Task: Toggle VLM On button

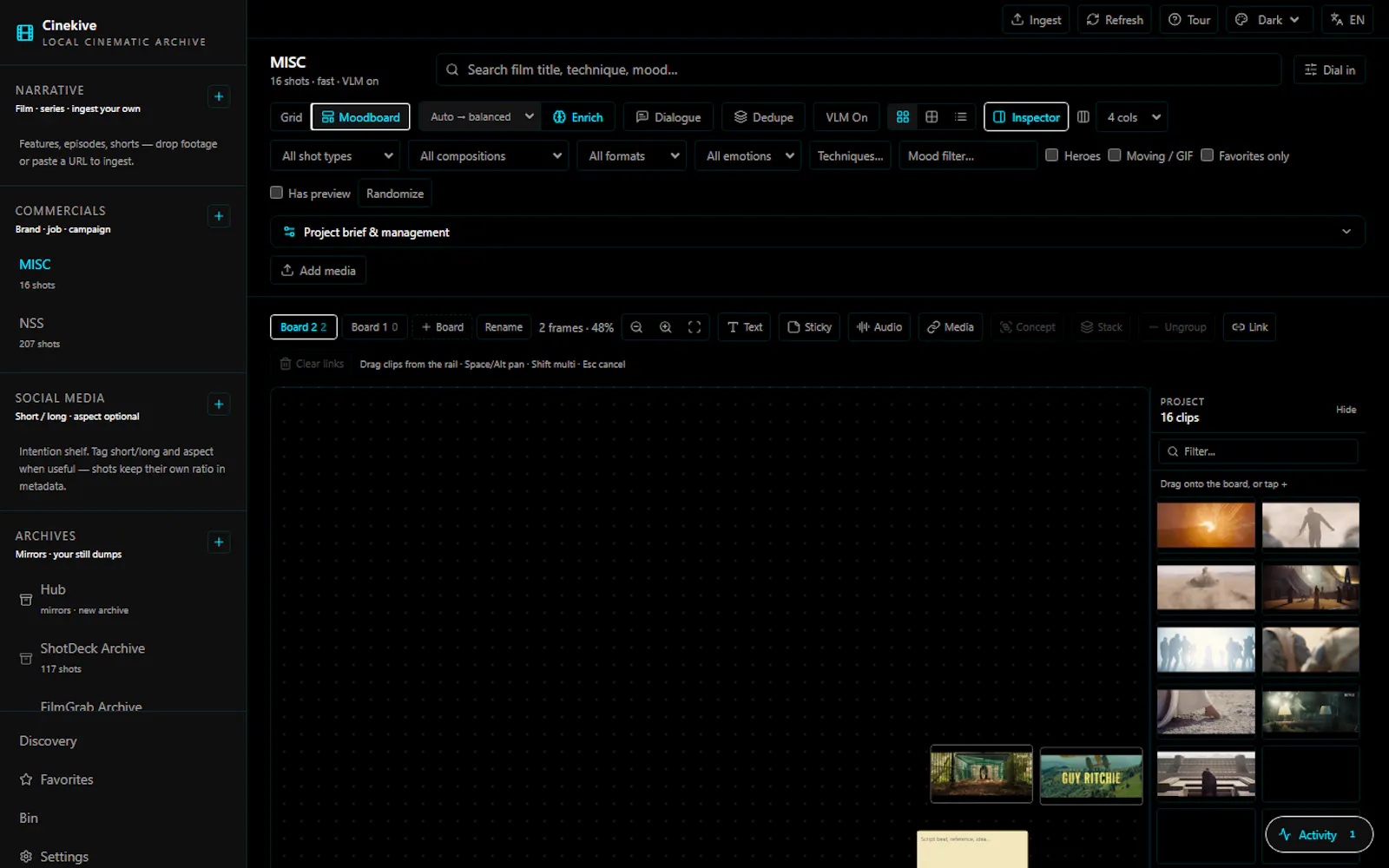Action: [846, 117]
